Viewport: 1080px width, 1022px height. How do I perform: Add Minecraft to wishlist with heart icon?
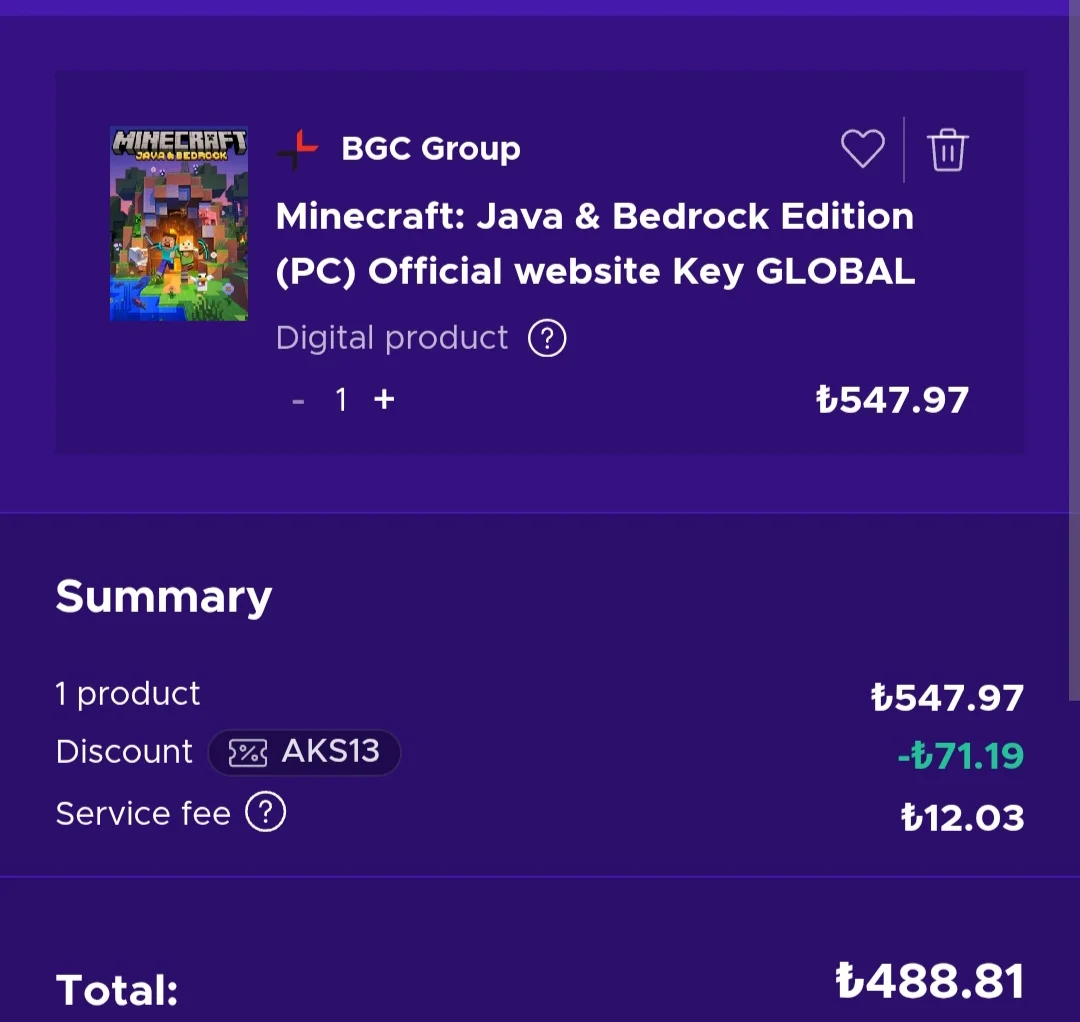tap(862, 150)
